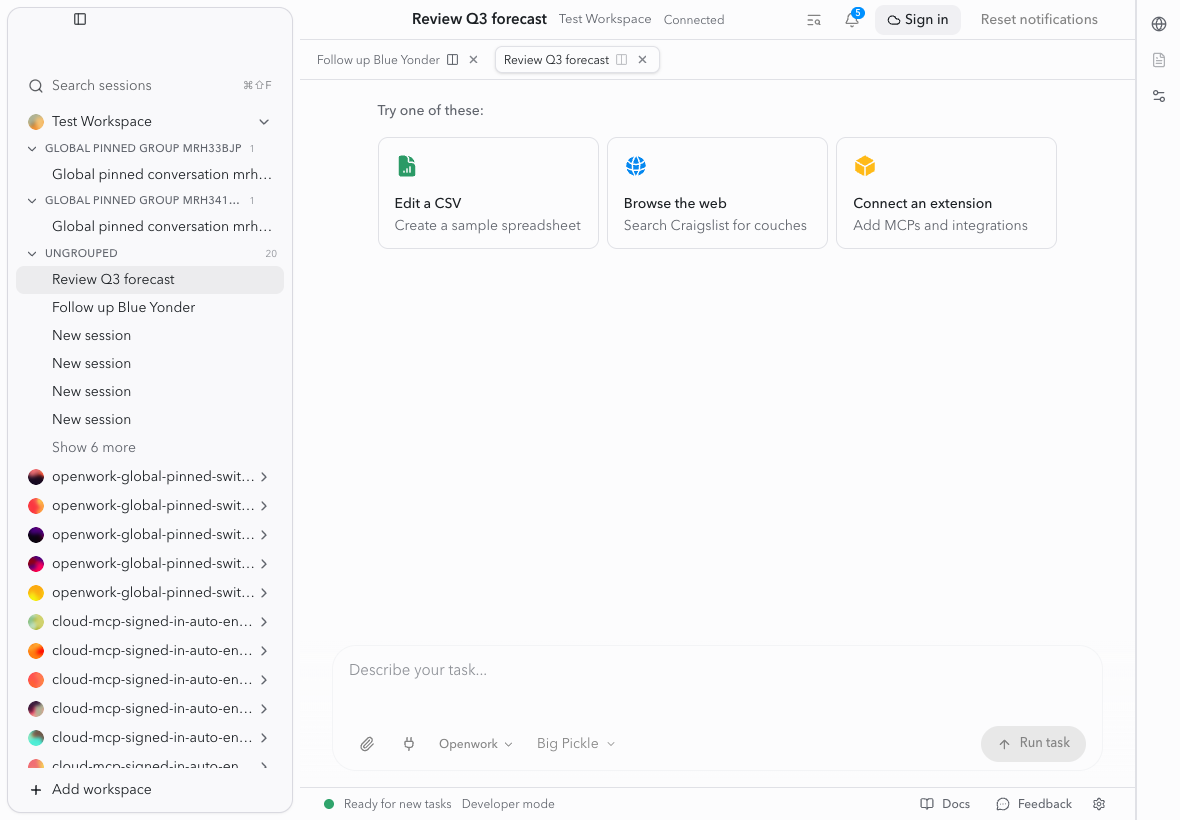This screenshot has width=1180, height=820.
Task: Open the session search list icon
Action: [814, 20]
